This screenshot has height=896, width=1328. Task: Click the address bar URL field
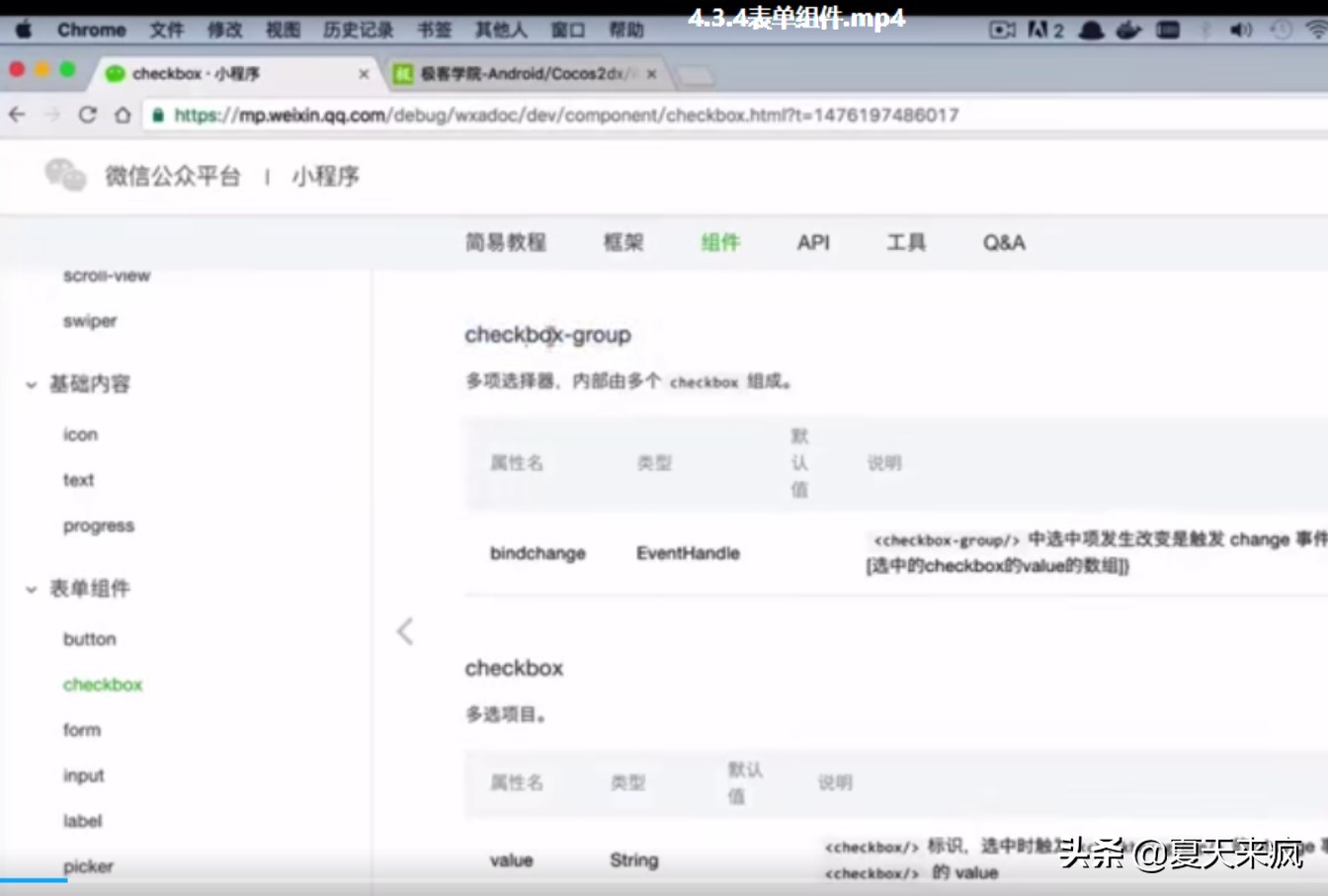point(735,115)
